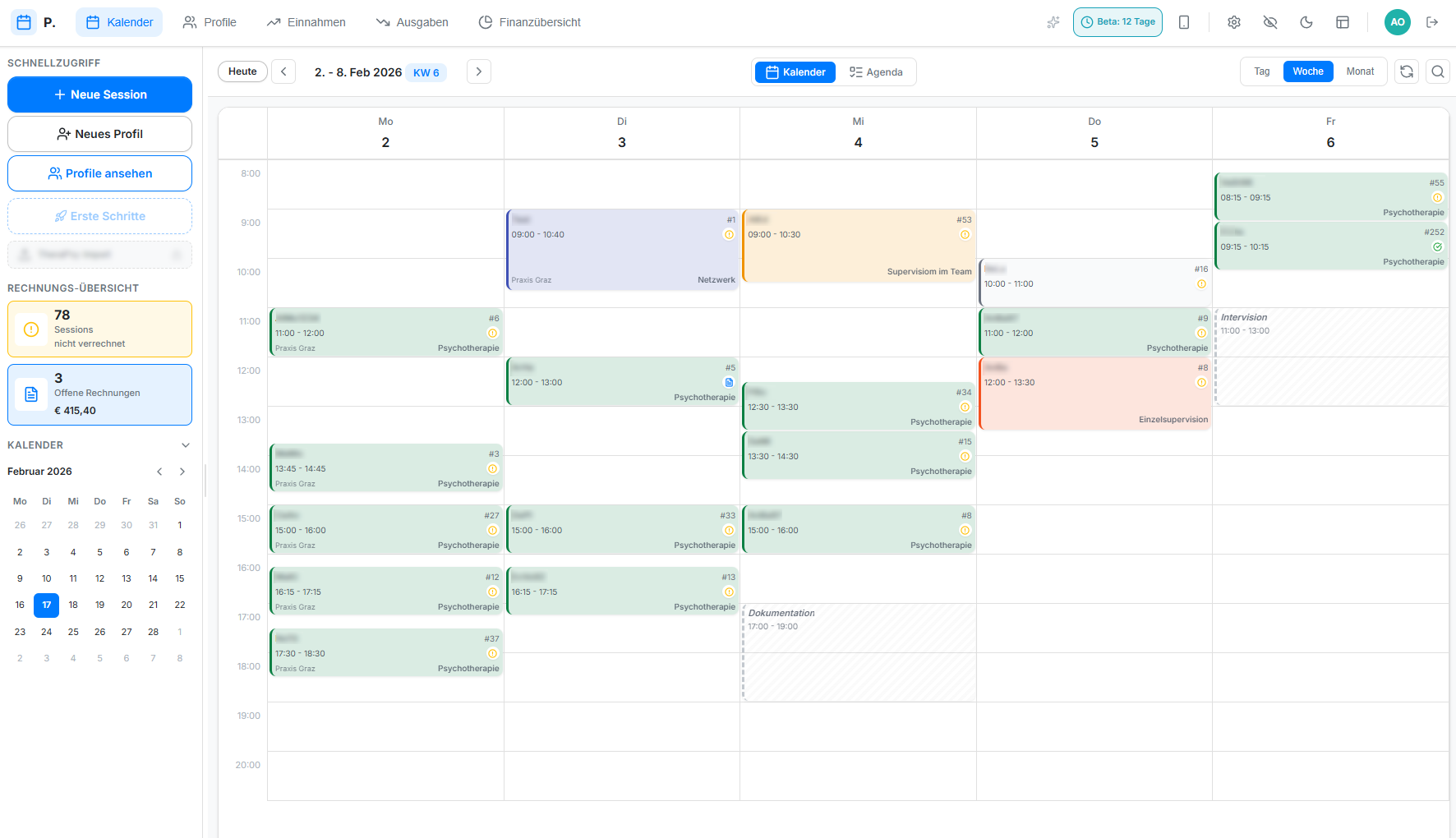
Task: Collapse the KALENDER section chevron
Action: (x=185, y=444)
